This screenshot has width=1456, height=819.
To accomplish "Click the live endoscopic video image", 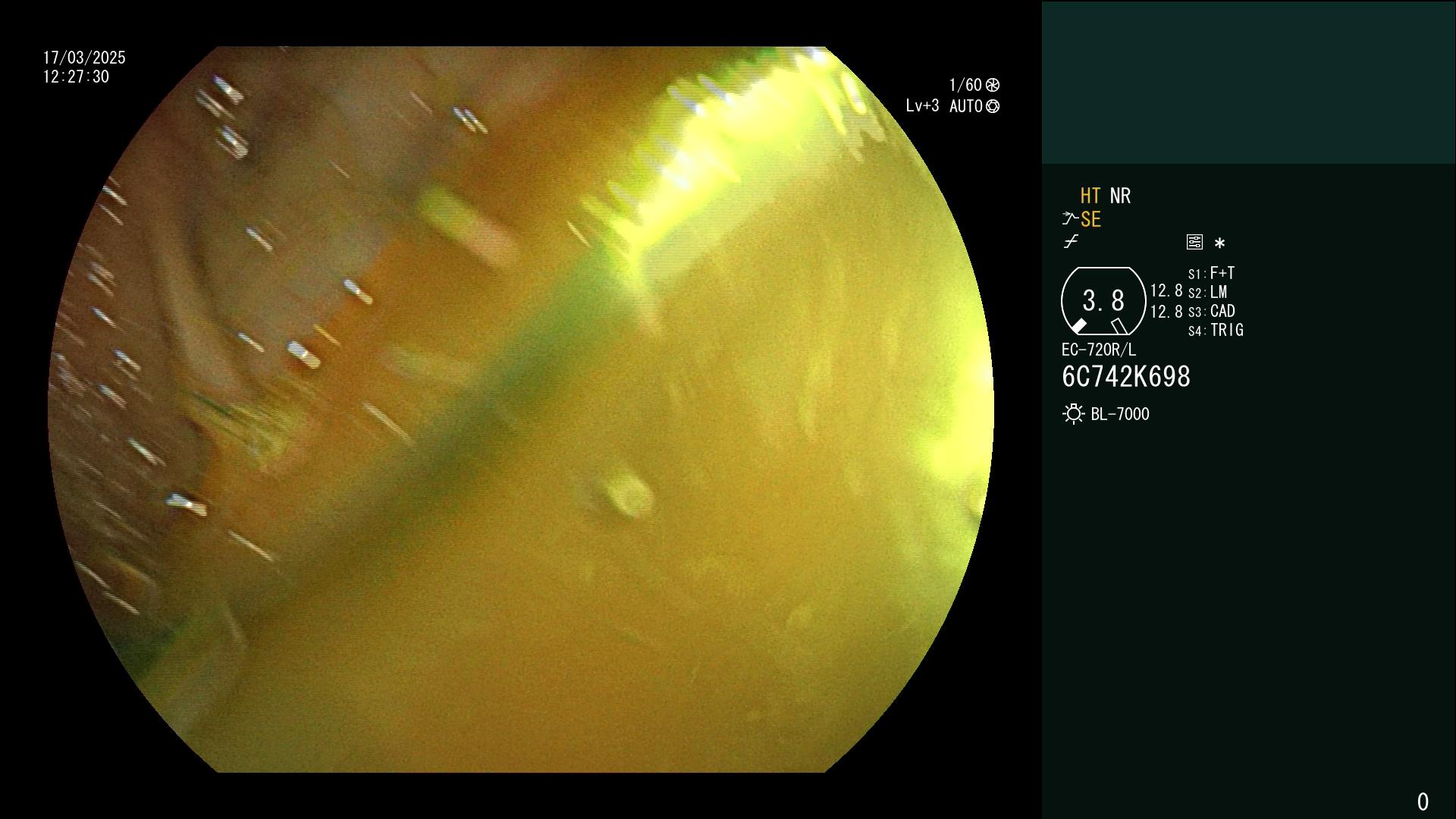I will point(521,409).
